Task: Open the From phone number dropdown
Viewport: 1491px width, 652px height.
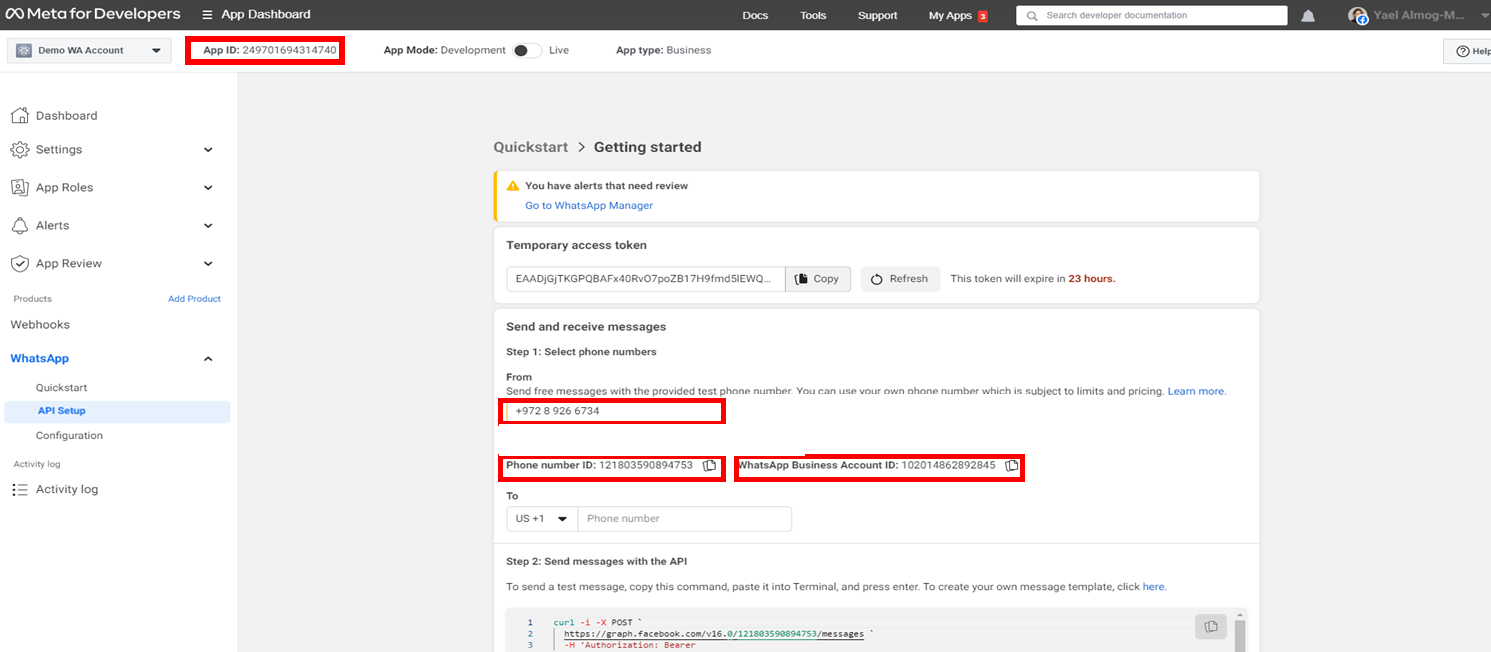Action: pyautogui.click(x=613, y=411)
